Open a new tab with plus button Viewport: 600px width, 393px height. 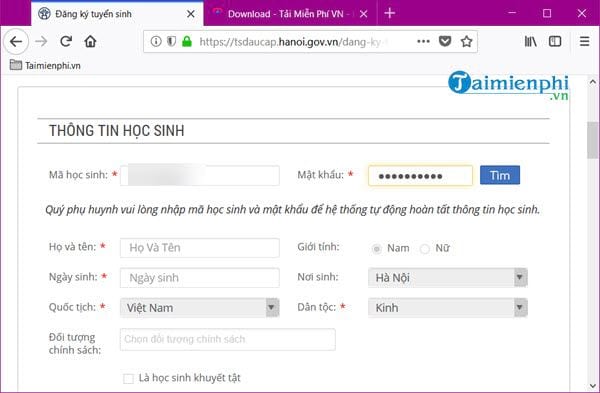coord(390,13)
